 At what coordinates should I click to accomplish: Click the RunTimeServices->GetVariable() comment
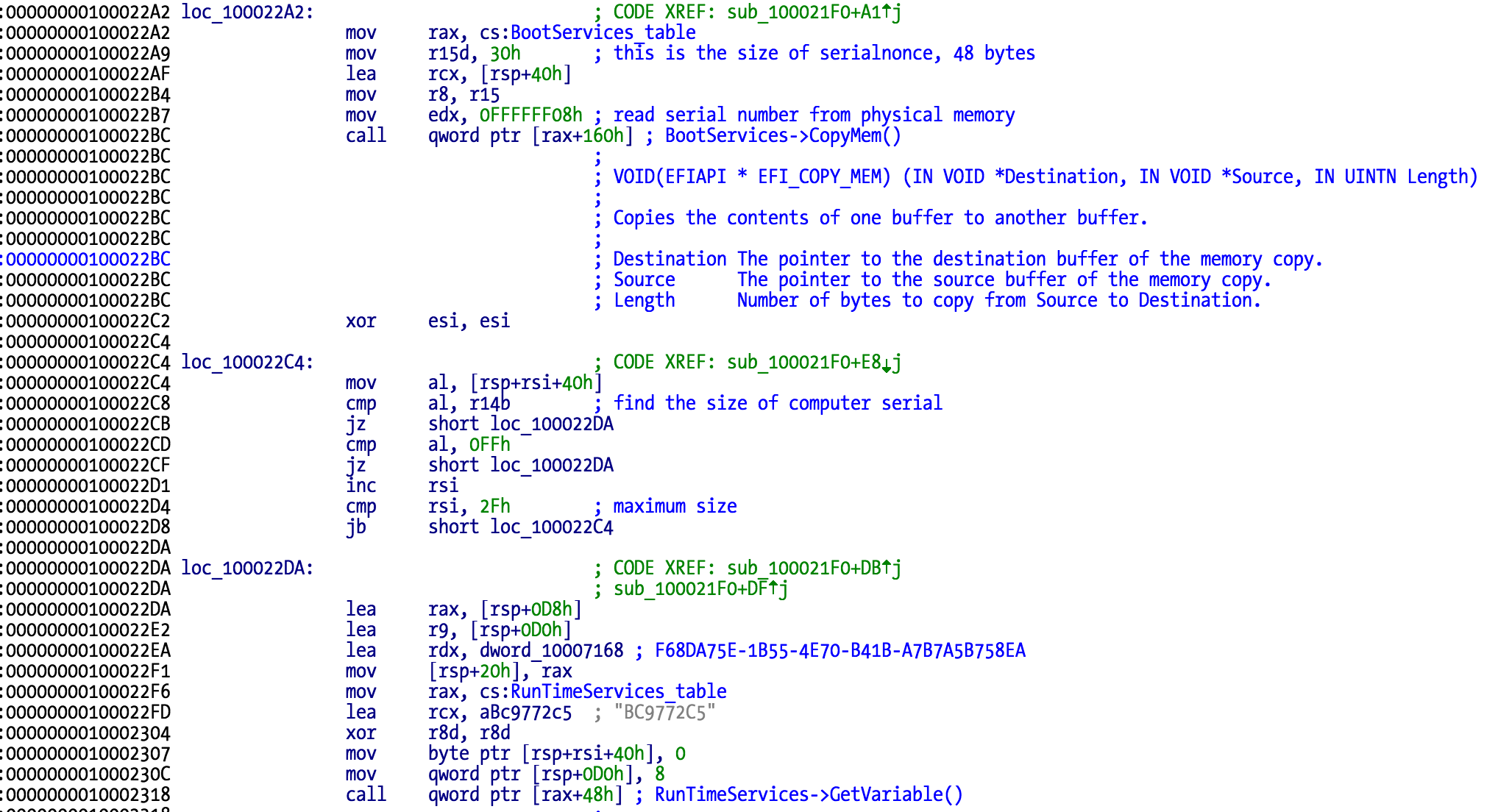[809, 794]
